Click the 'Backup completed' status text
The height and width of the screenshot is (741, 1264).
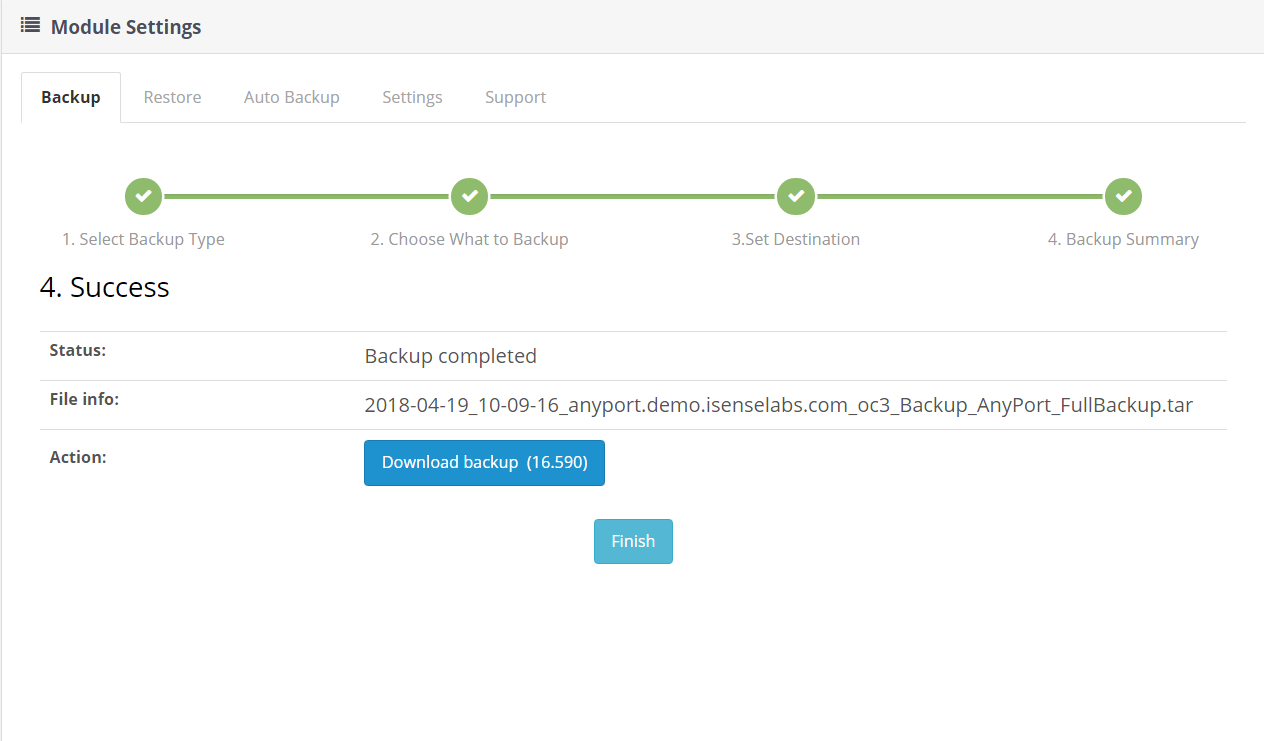(x=451, y=356)
